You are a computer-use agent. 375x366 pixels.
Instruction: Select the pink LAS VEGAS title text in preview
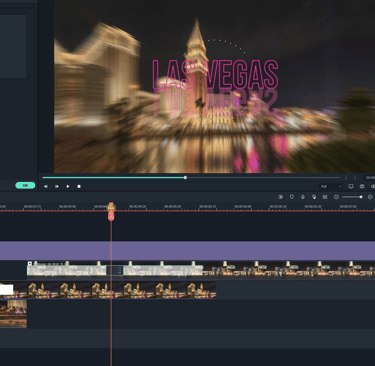coord(215,75)
